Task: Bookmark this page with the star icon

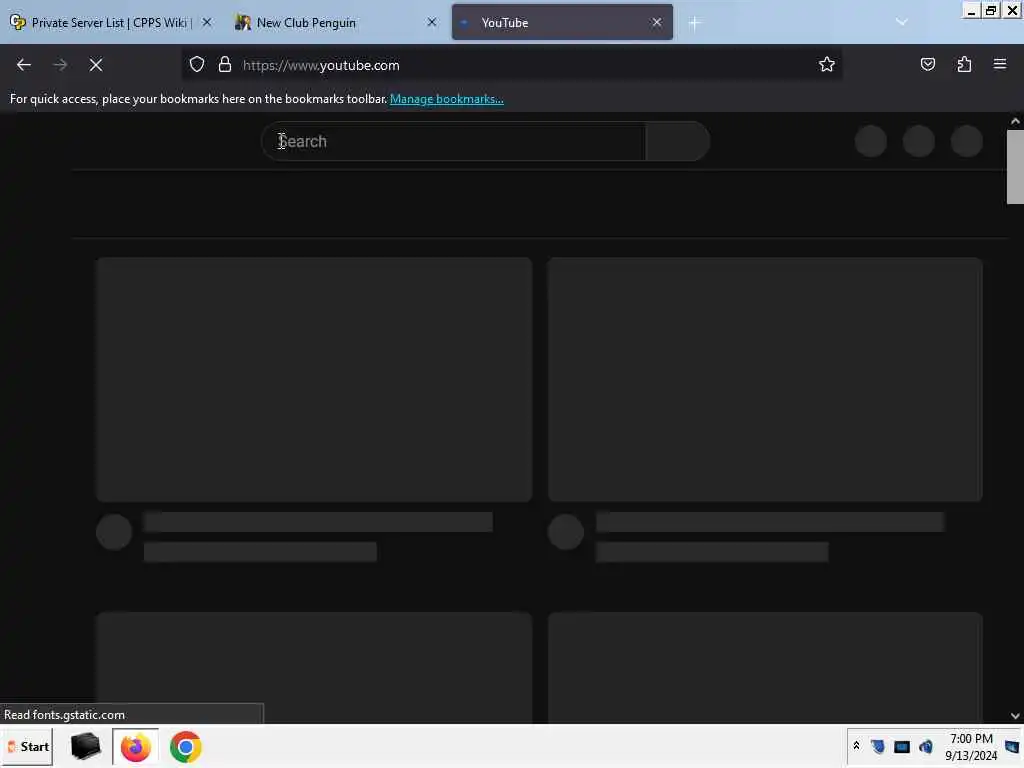Action: 827,65
